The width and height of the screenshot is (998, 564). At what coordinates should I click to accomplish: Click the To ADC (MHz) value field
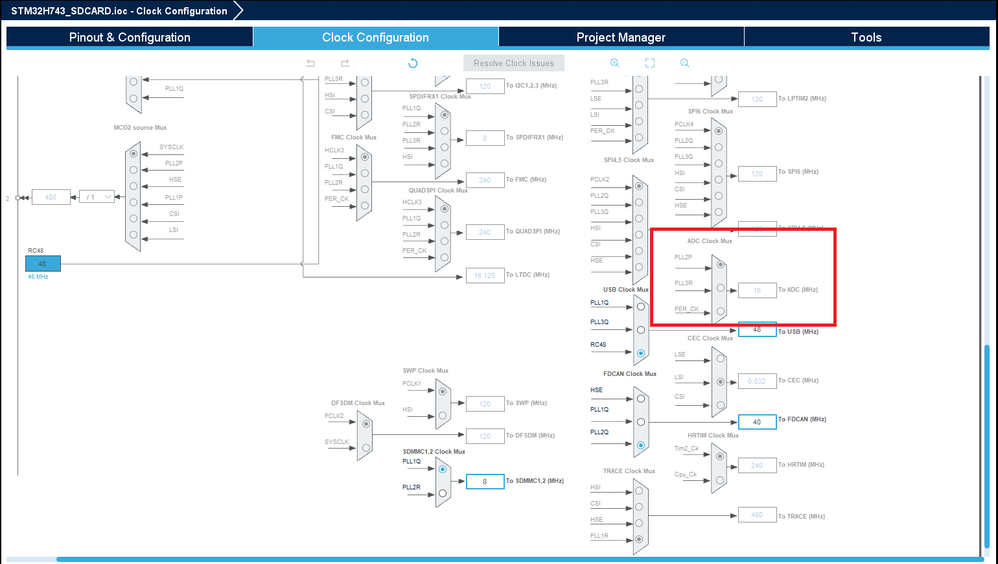coord(757,290)
